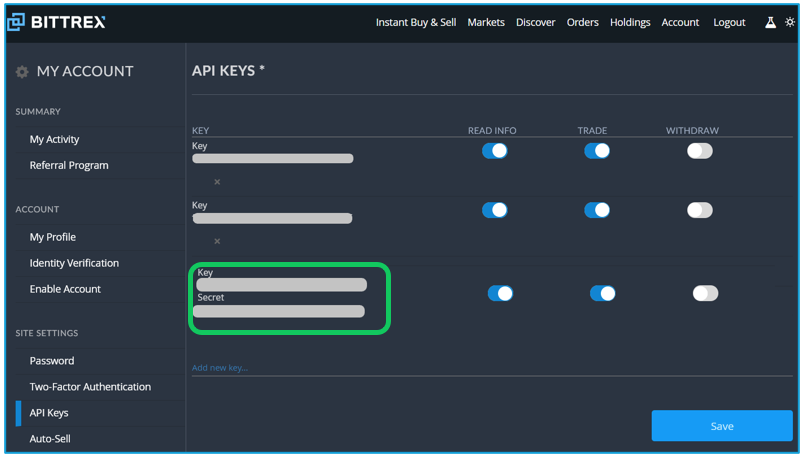Click the Bittrex logo icon
Screen dimensions: 803x458
(x=15, y=22)
